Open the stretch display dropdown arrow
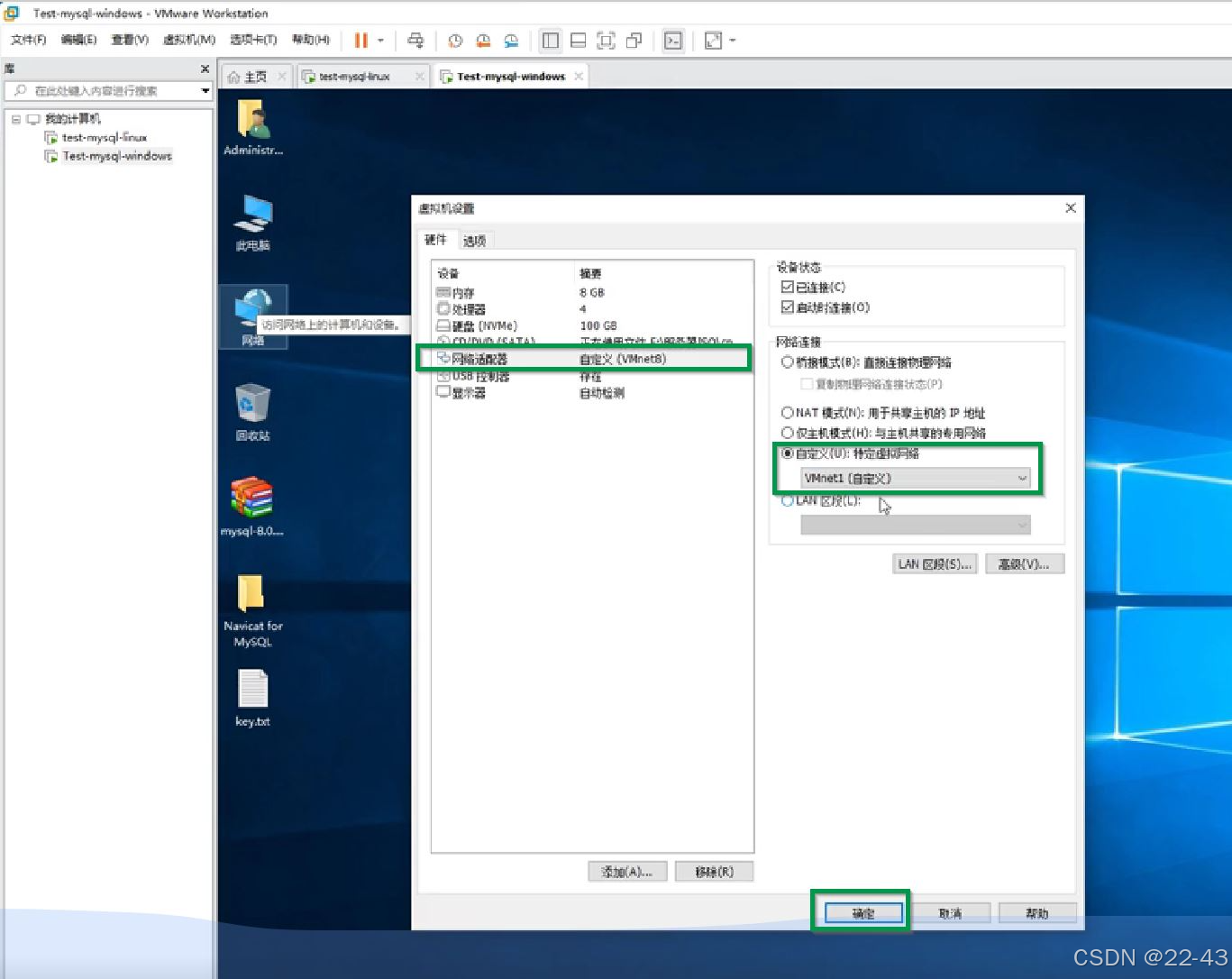 [x=733, y=41]
